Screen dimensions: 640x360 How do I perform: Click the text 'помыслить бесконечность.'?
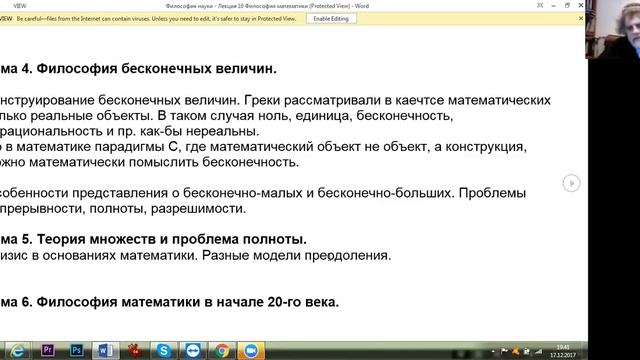click(214, 162)
